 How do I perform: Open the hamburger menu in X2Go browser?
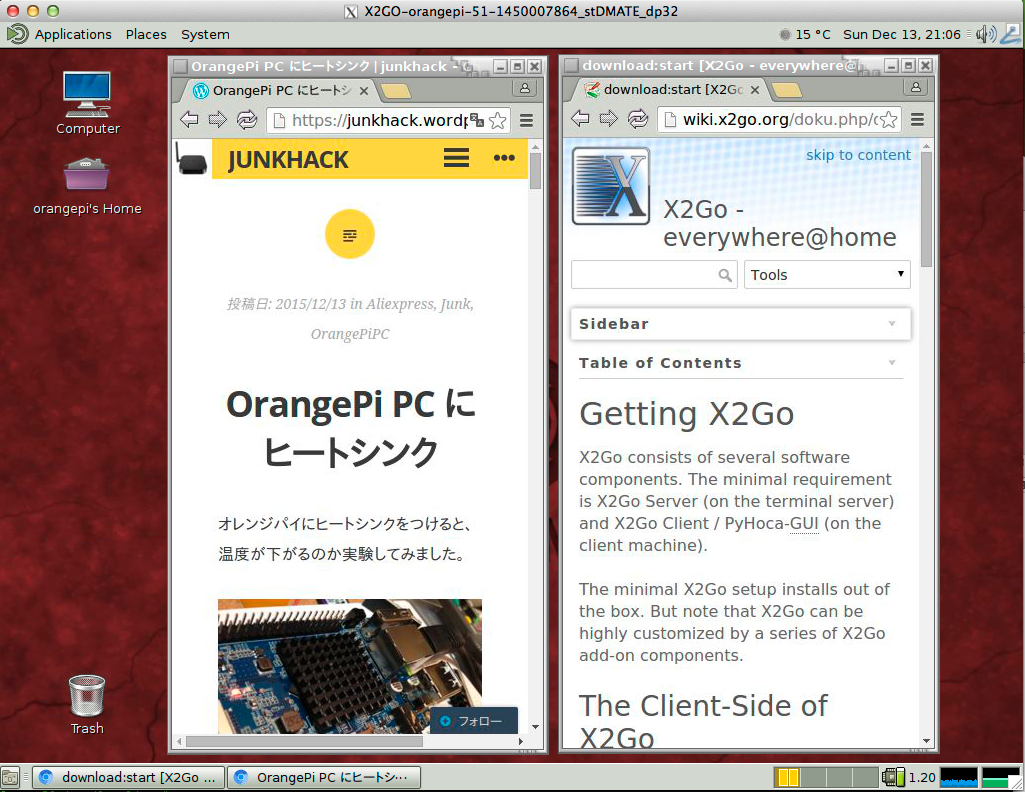click(916, 120)
